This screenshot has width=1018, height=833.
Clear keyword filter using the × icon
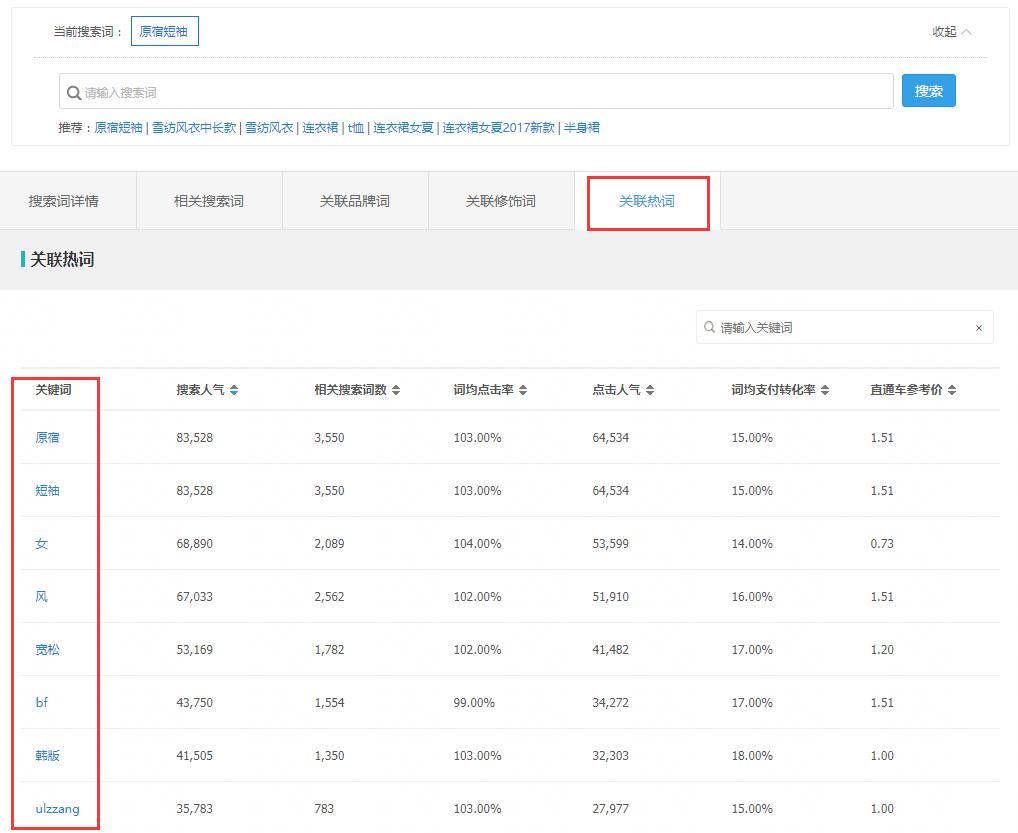(x=979, y=326)
